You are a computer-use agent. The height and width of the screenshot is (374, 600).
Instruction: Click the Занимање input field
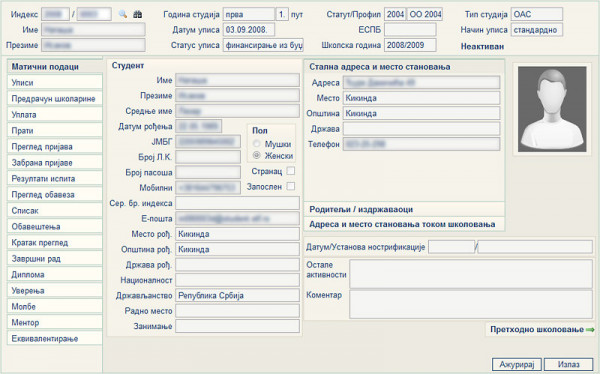(237, 326)
